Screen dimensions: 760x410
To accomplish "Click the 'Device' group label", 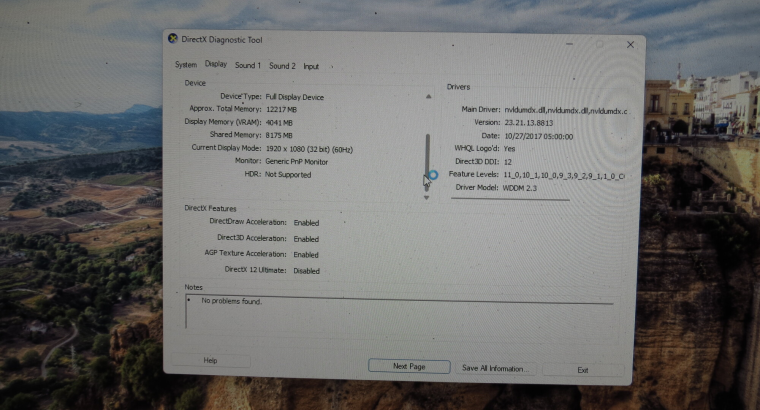I will [195, 83].
